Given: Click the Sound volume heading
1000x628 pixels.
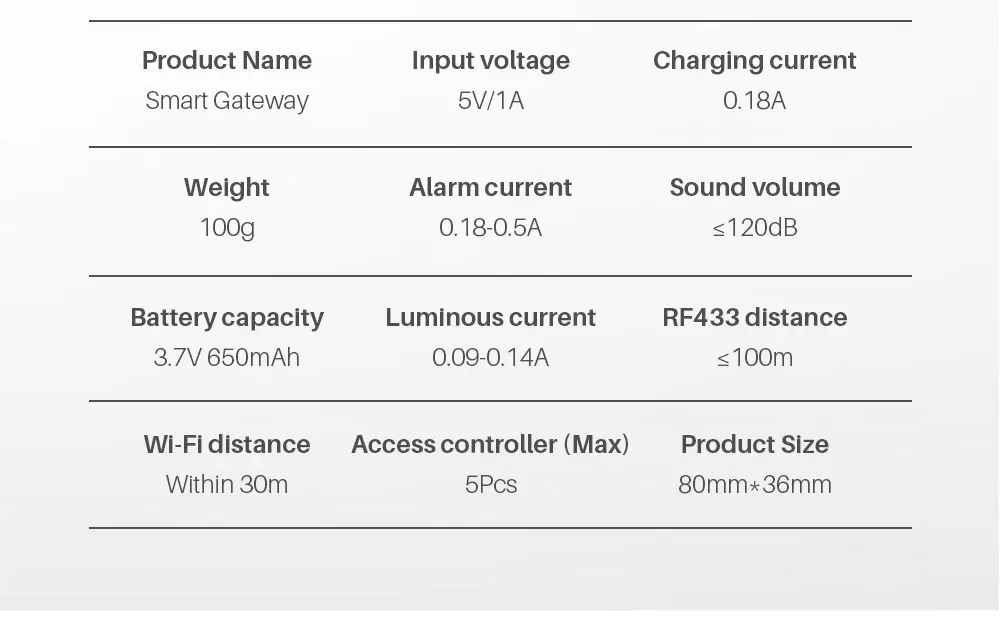Looking at the screenshot, I should click(754, 187).
